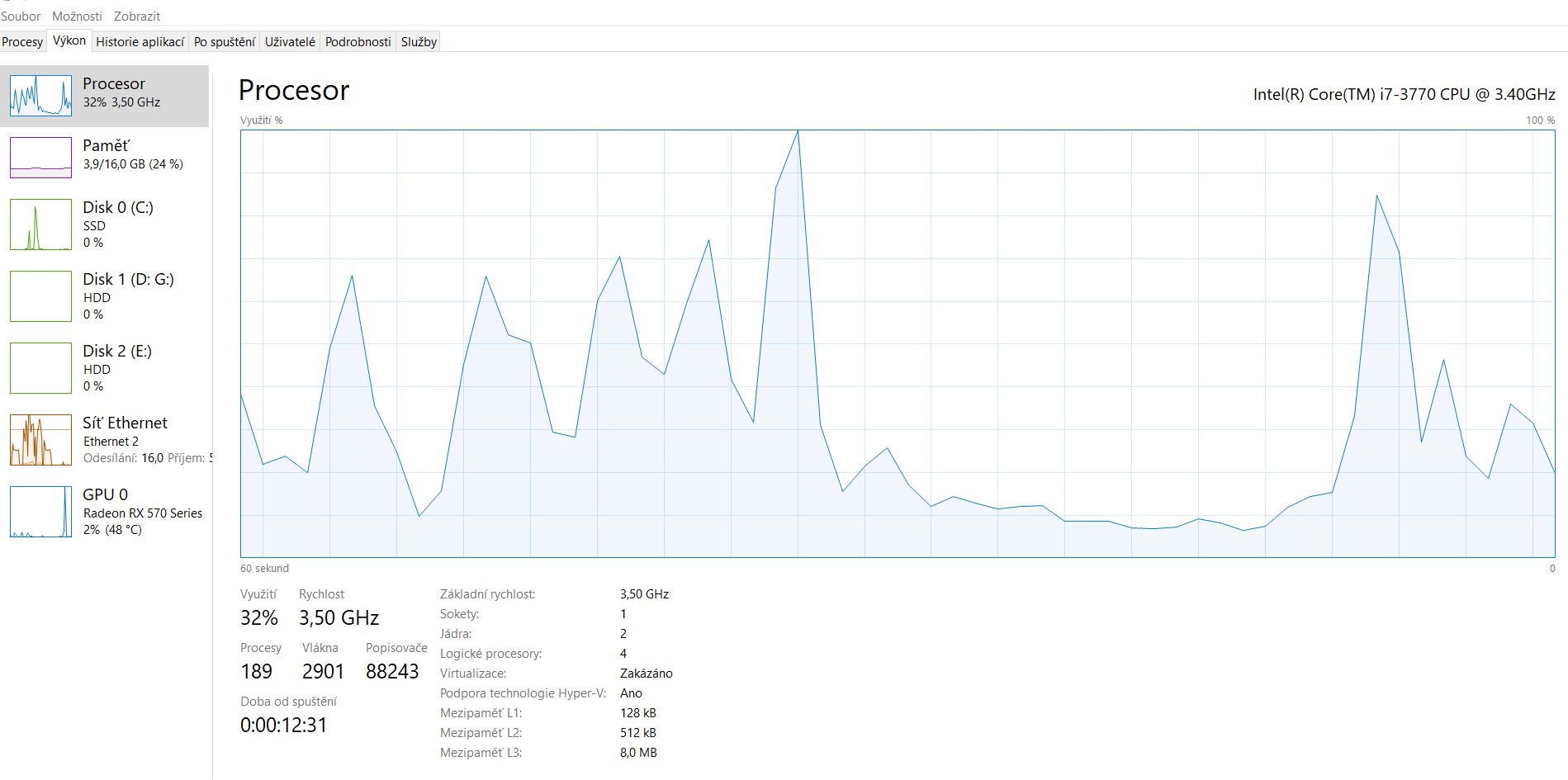
Task: Select Disk 1 (D: G:) graph icon
Action: point(40,296)
